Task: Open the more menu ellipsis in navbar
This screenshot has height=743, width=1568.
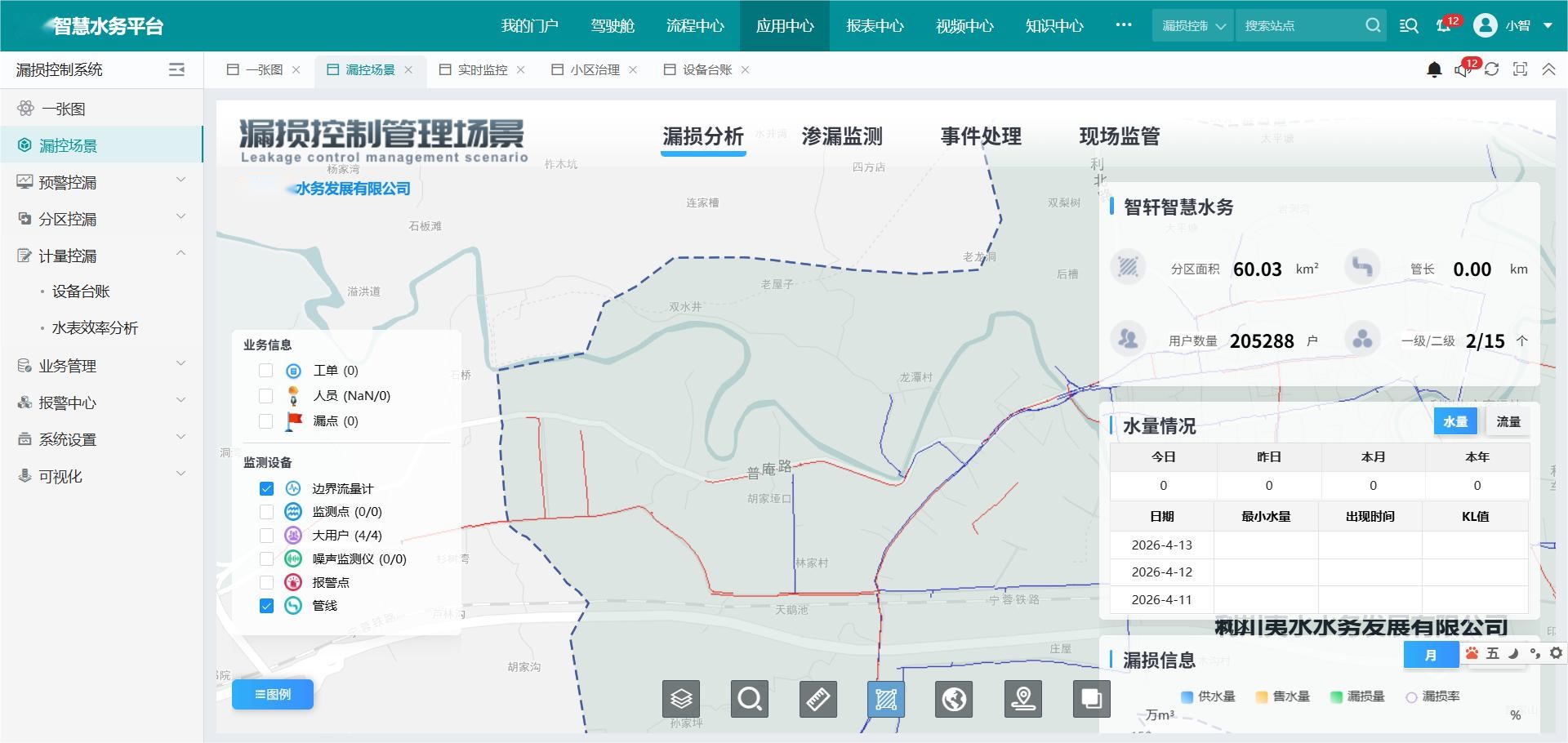Action: 1124,24
